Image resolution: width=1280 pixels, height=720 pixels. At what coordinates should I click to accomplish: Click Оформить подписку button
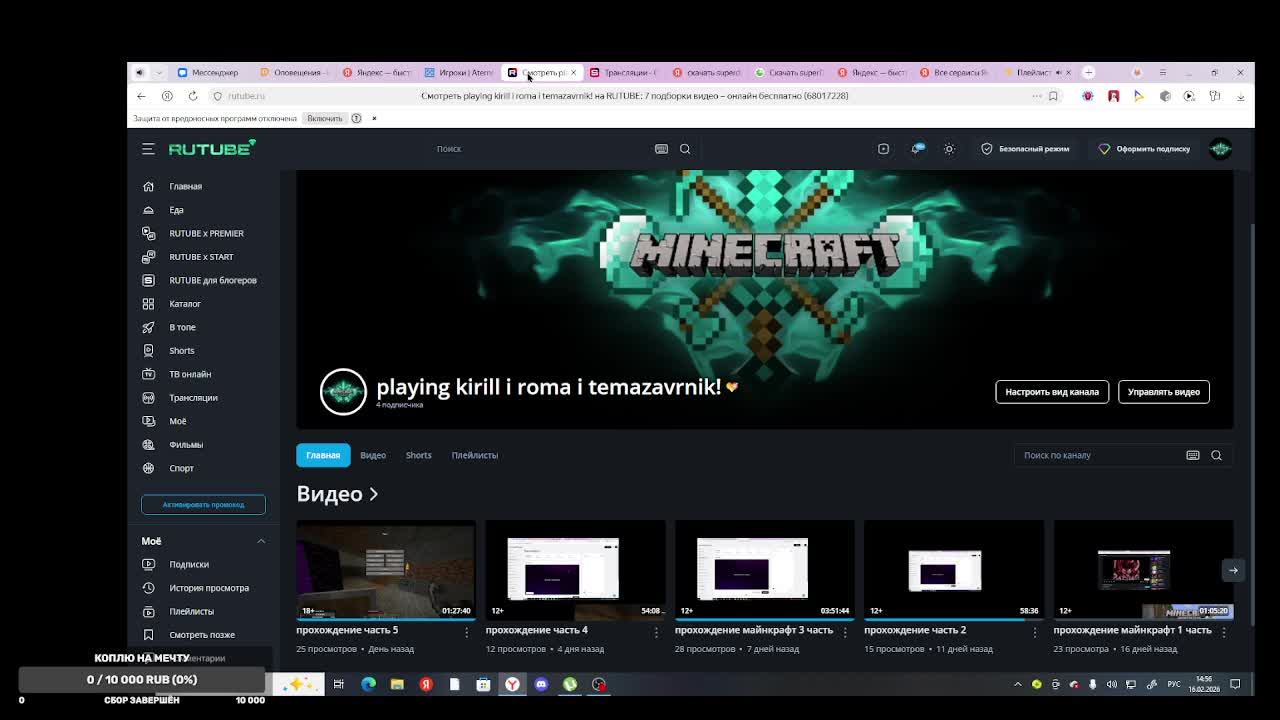pyautogui.click(x=1144, y=149)
